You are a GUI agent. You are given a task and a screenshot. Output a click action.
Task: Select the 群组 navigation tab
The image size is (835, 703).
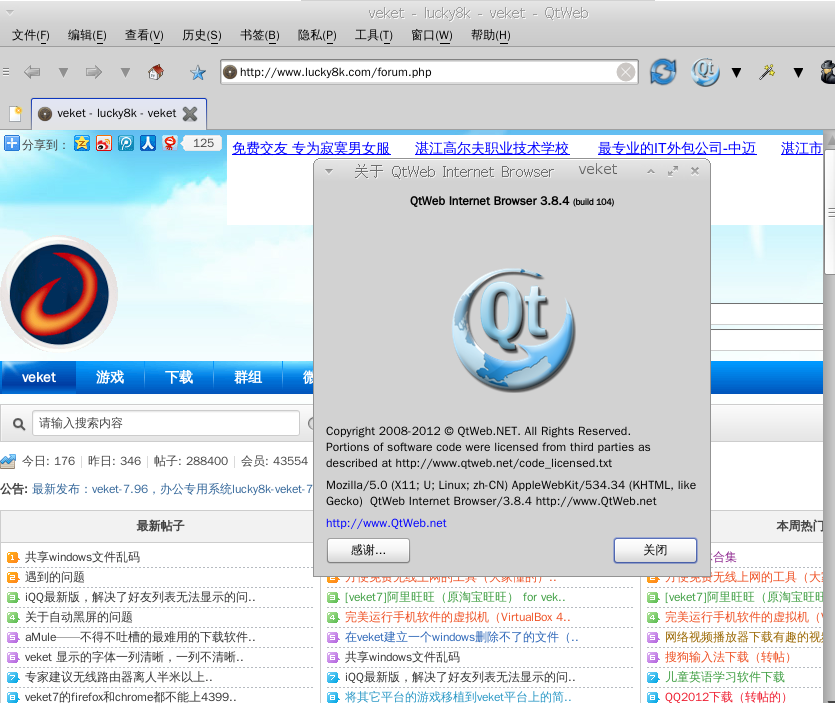pyautogui.click(x=248, y=377)
